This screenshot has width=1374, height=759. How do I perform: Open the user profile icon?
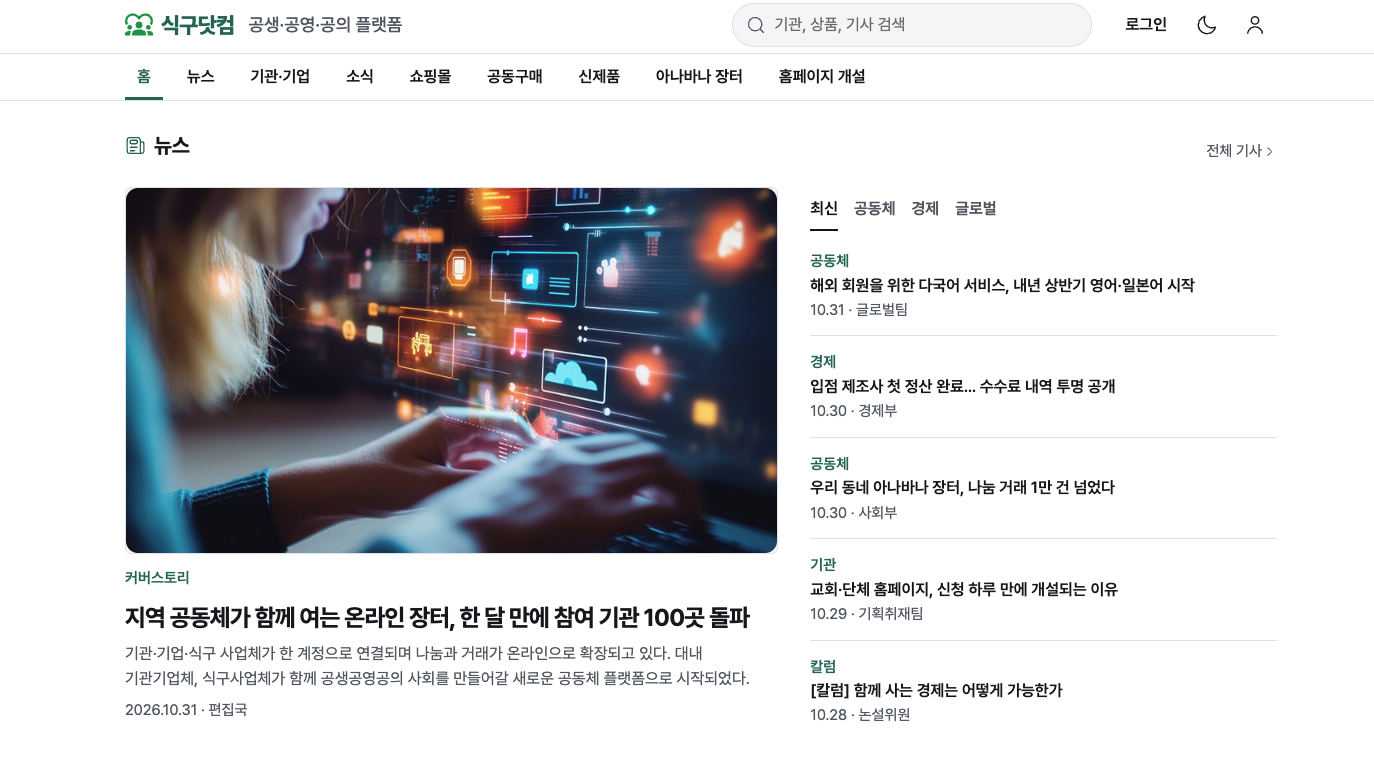(x=1255, y=25)
